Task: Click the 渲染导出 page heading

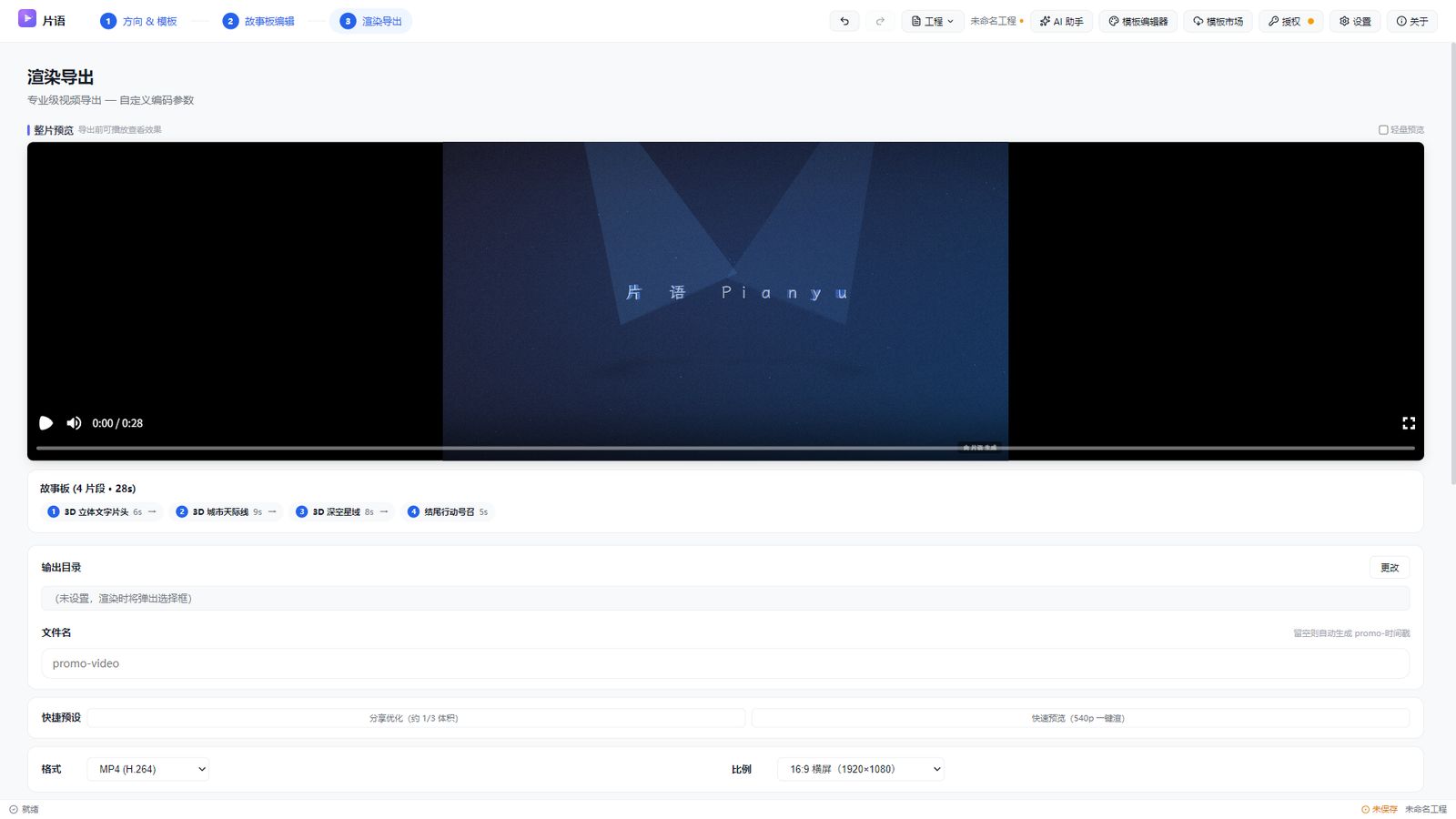Action: click(61, 77)
